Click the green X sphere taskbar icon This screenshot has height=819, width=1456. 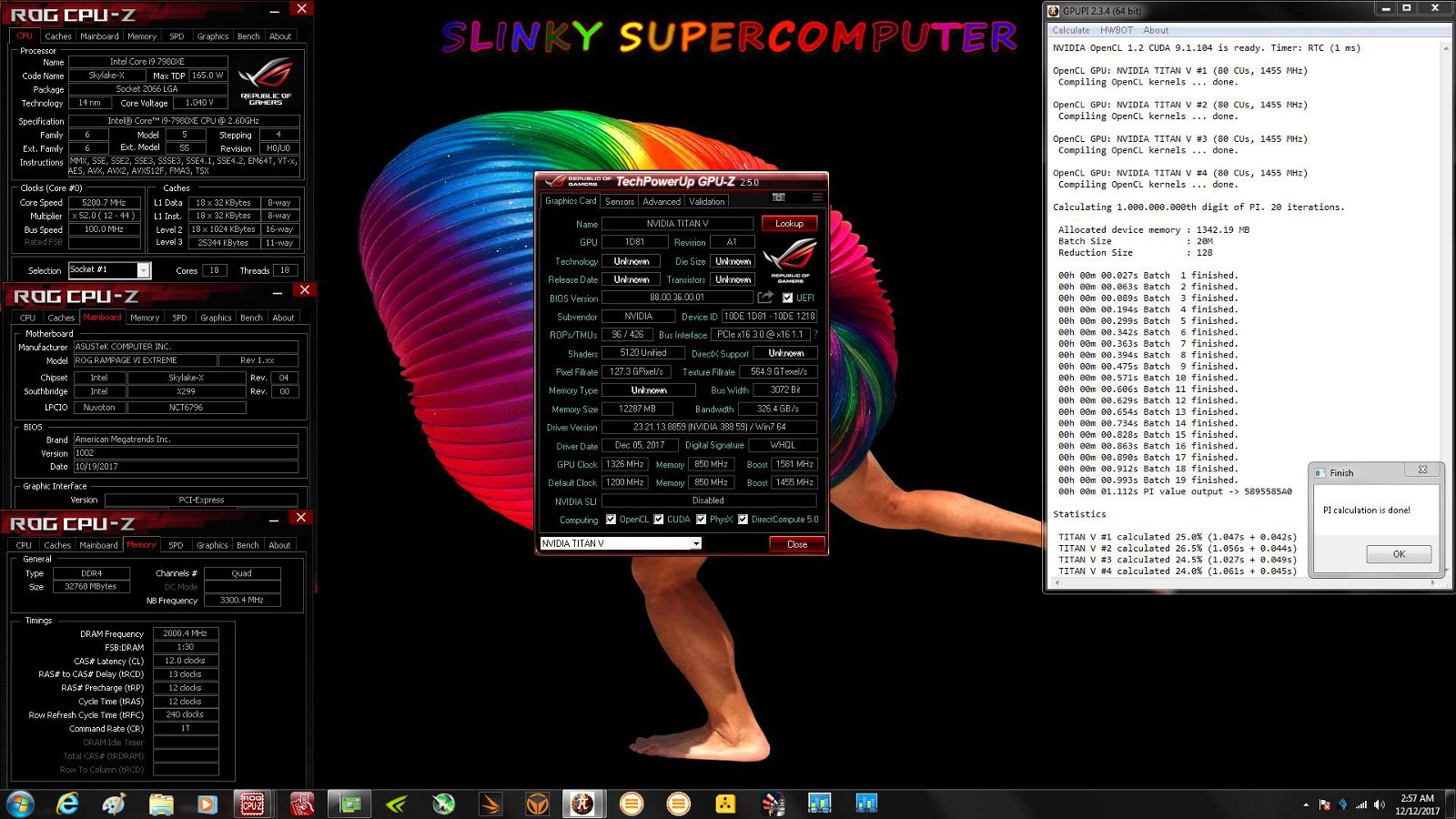(x=443, y=804)
